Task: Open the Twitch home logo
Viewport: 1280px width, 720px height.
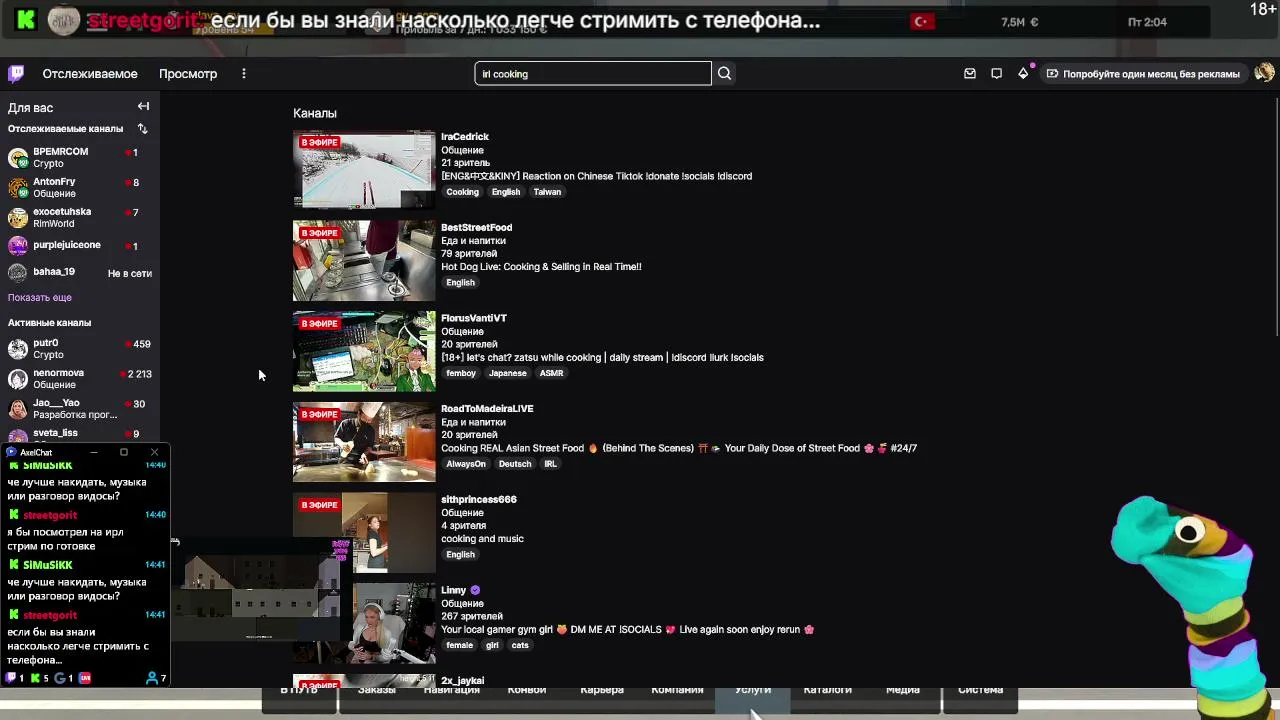Action: pos(16,73)
